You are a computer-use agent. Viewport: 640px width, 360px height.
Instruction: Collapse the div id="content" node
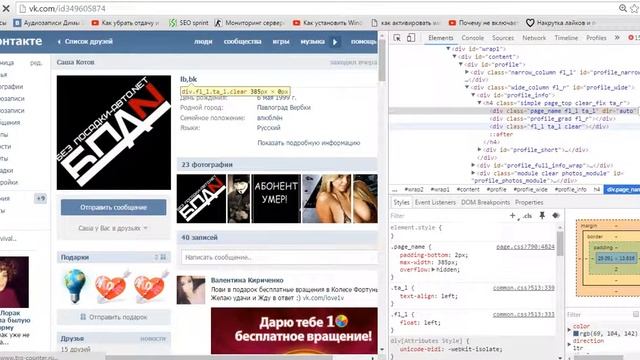(454, 57)
